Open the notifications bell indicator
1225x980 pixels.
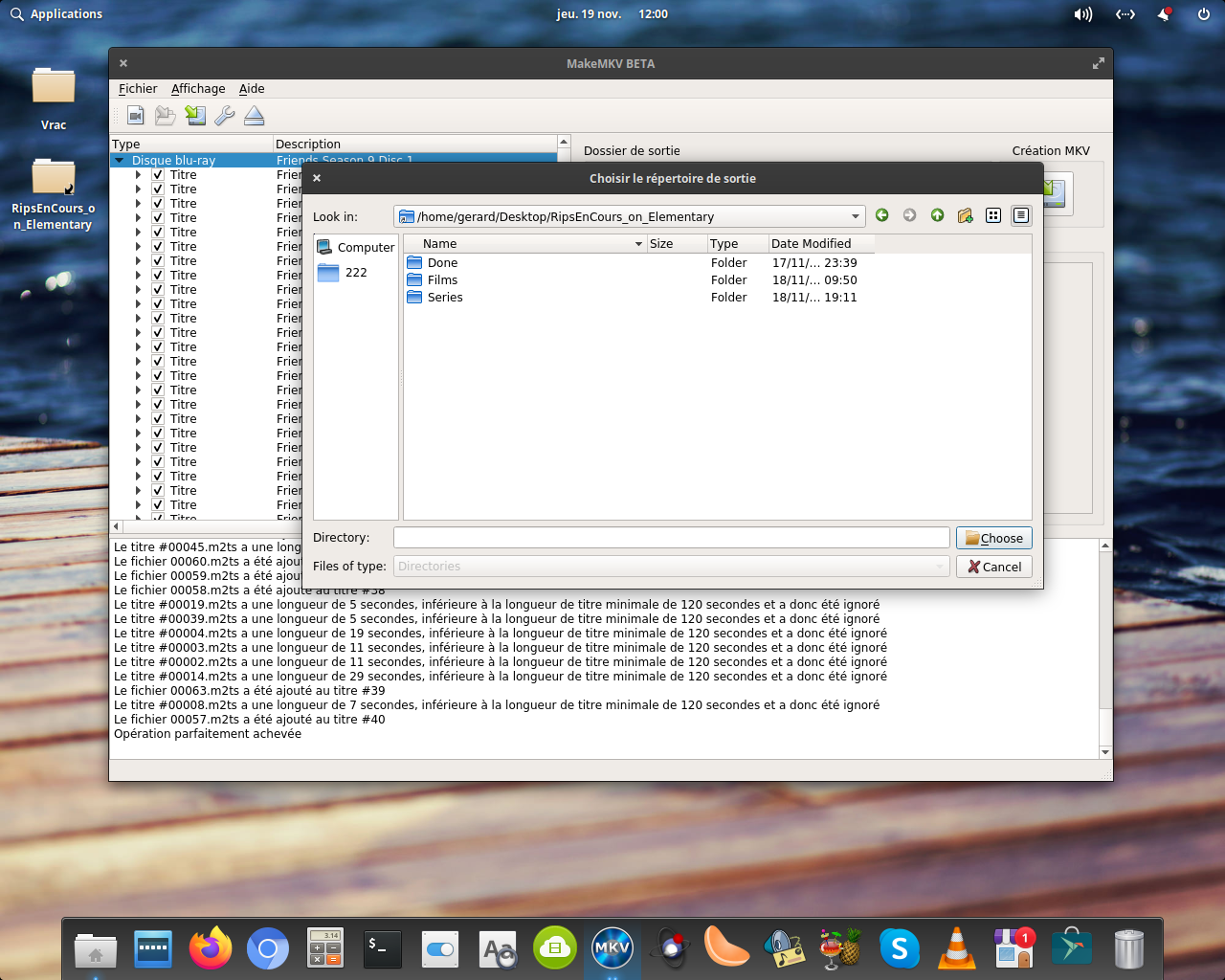point(1165,14)
